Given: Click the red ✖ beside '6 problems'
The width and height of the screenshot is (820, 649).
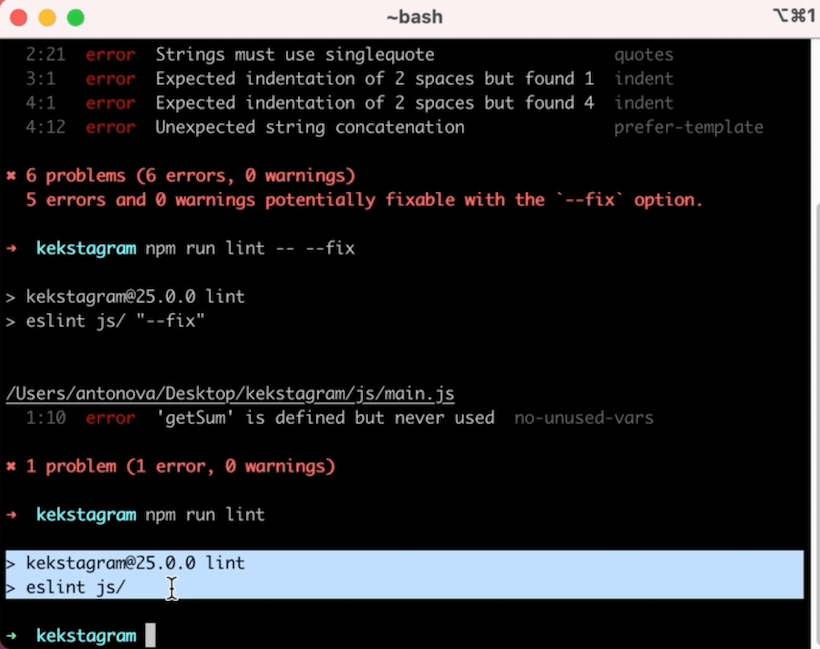Looking at the screenshot, I should click(11, 176).
